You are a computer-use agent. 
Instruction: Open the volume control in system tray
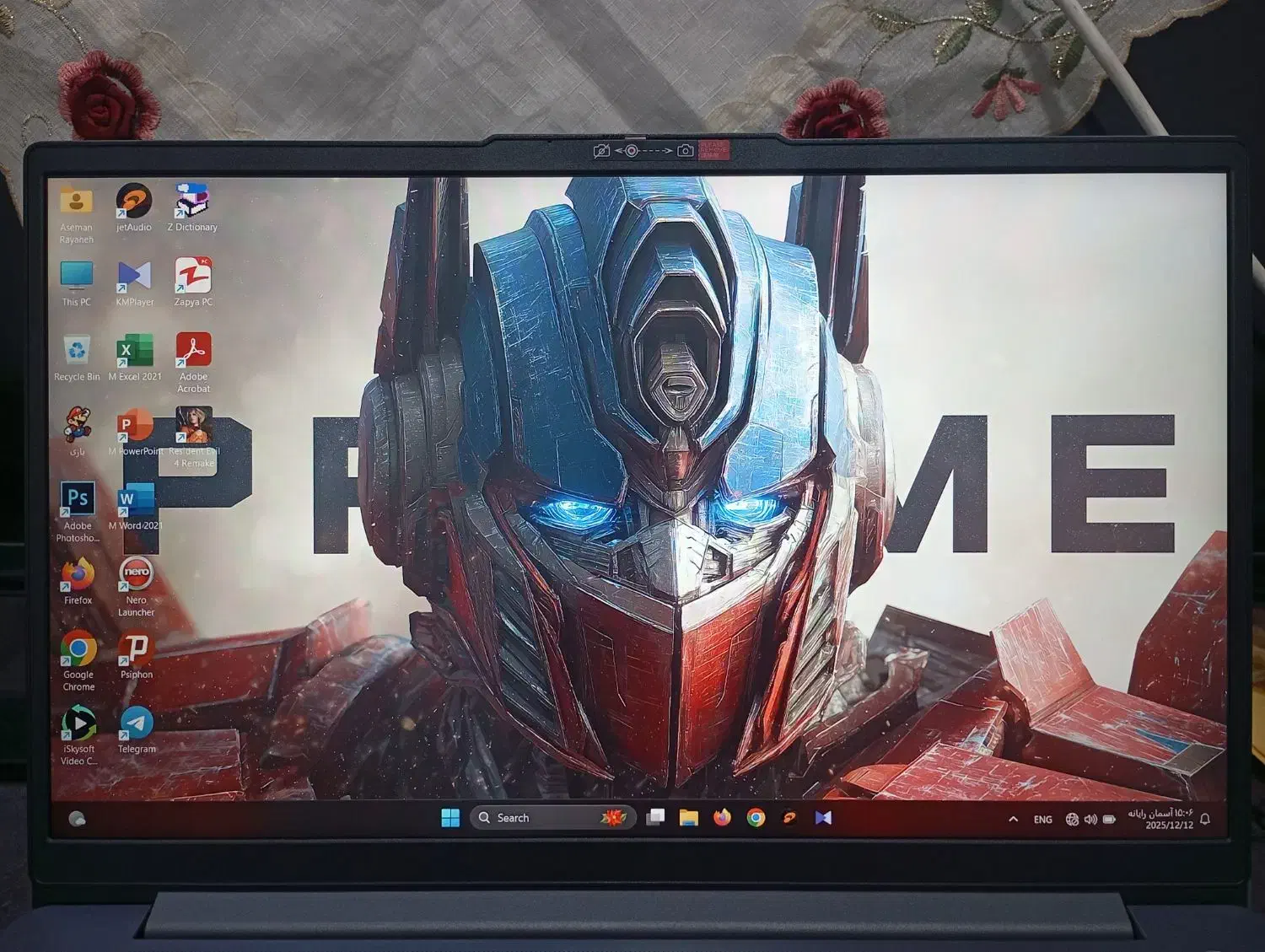click(1093, 817)
